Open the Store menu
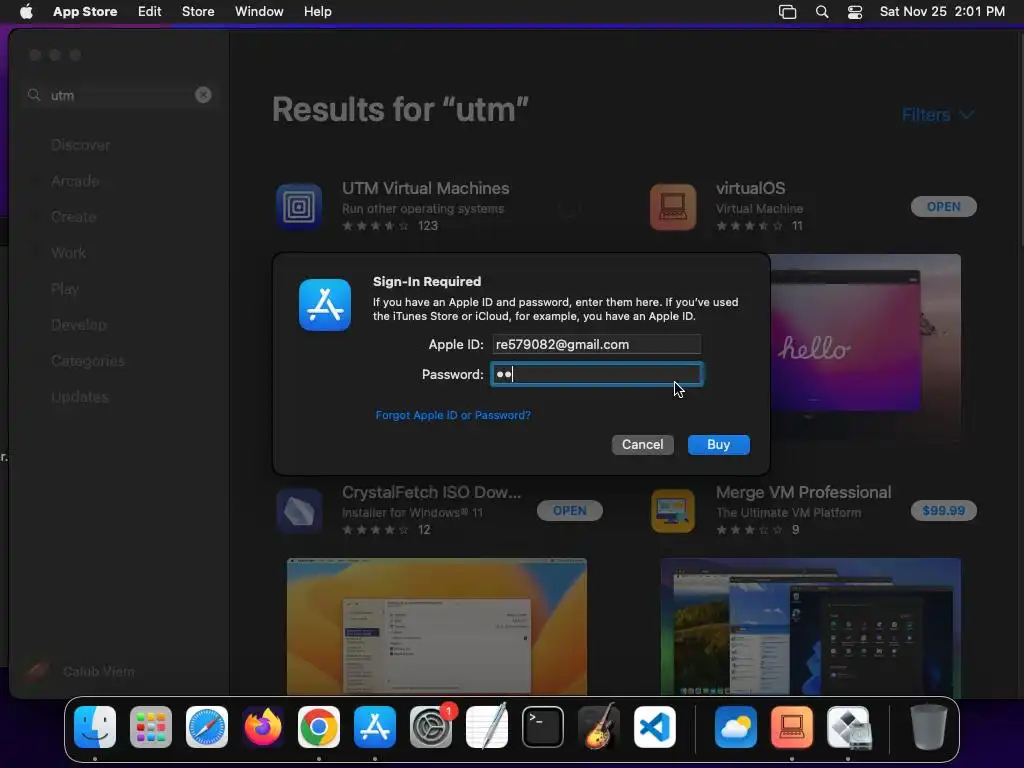Image resolution: width=1024 pixels, height=768 pixels. [198, 12]
